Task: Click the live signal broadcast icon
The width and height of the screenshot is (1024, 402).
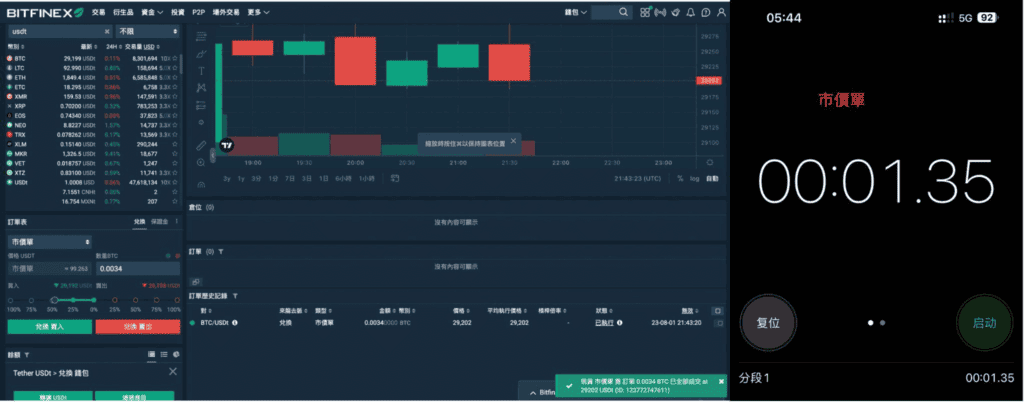Action: [660, 12]
